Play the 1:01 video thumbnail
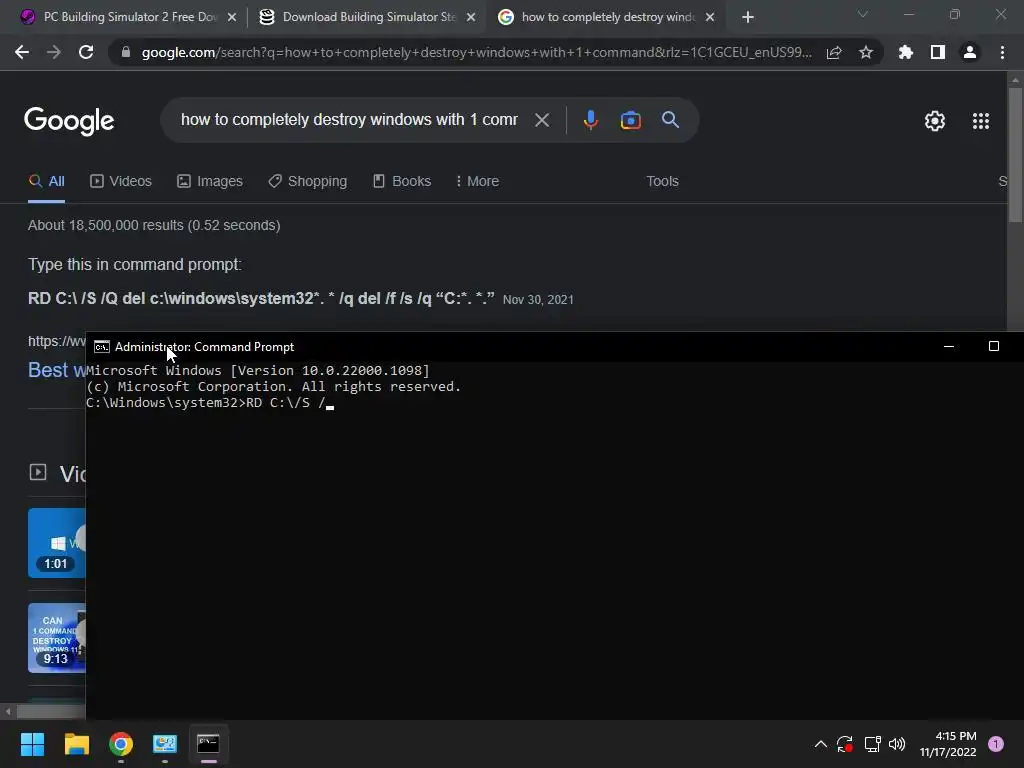 click(56, 543)
